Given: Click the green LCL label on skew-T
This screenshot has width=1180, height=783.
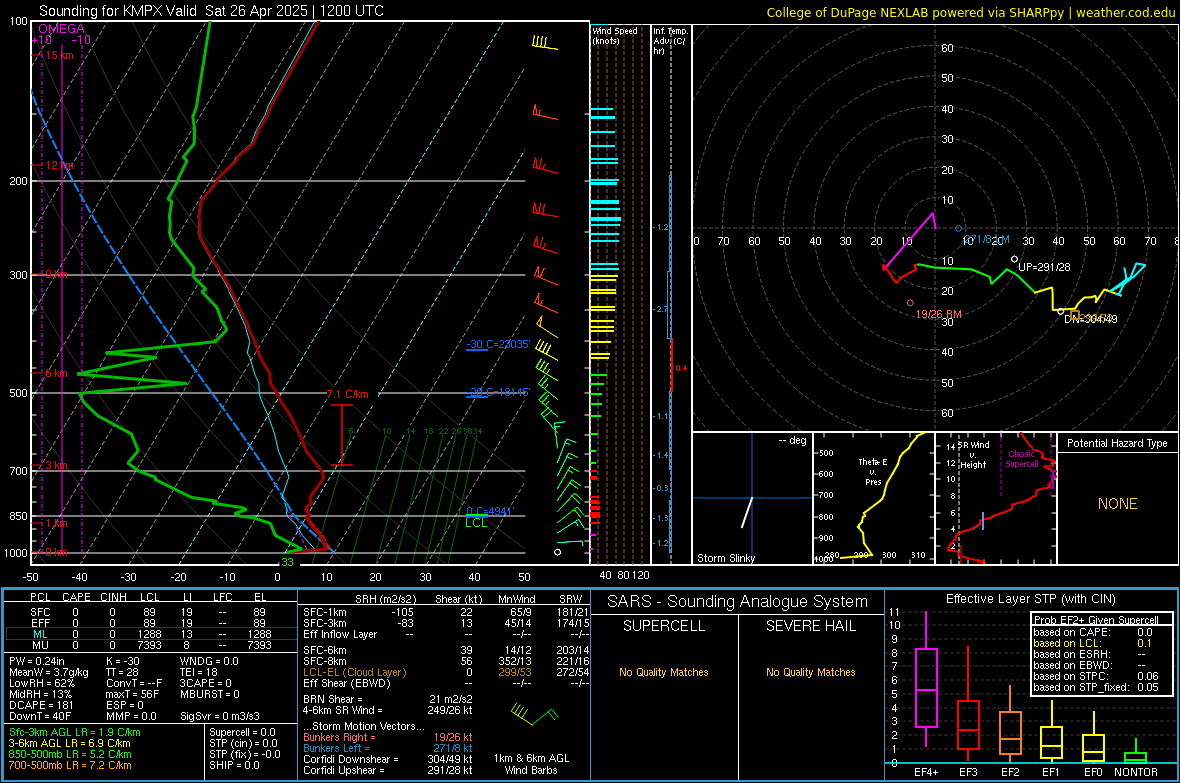Looking at the screenshot, I should point(476,523).
